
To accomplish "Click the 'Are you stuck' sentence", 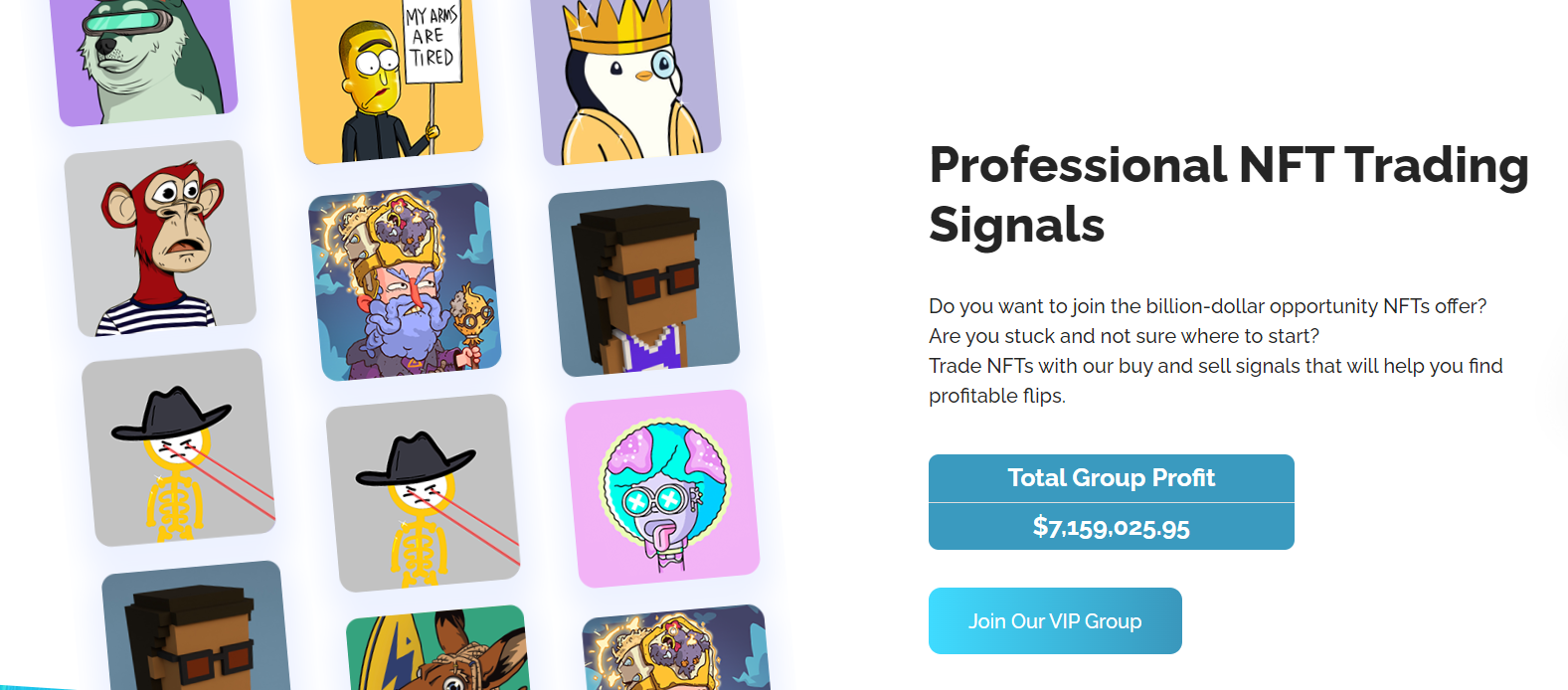I will tap(1124, 336).
